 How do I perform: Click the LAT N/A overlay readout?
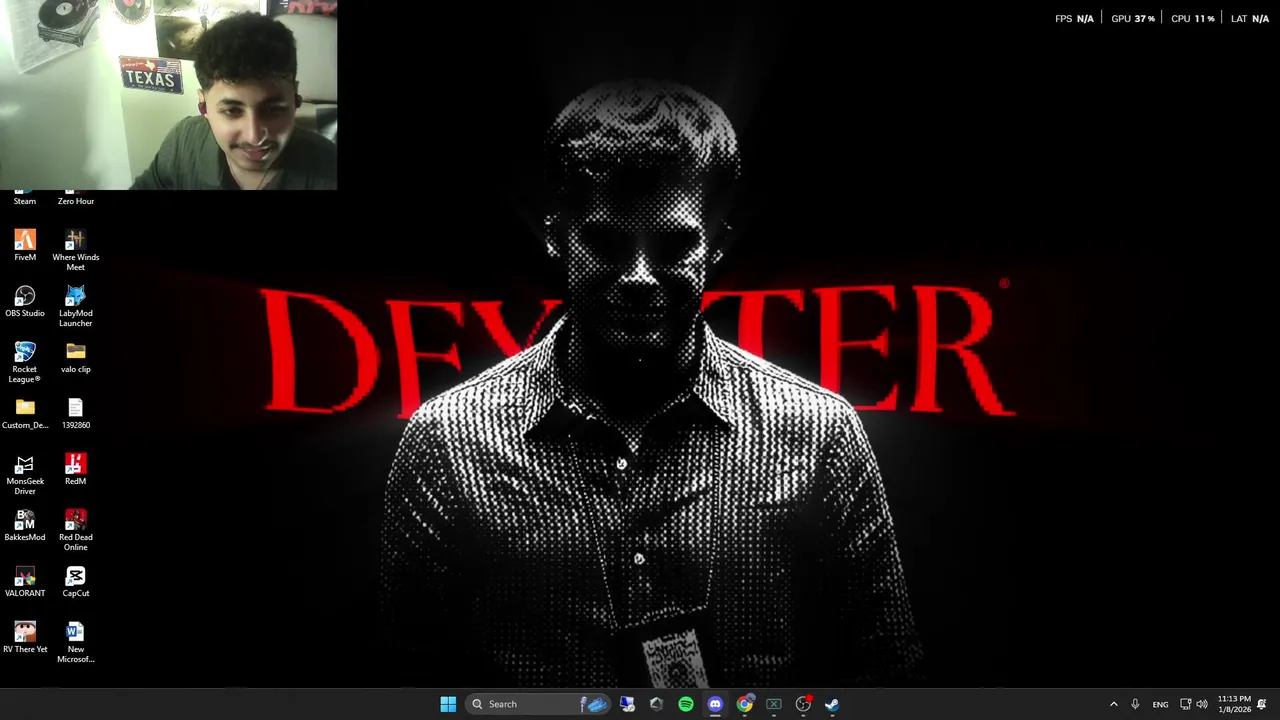[1250, 18]
